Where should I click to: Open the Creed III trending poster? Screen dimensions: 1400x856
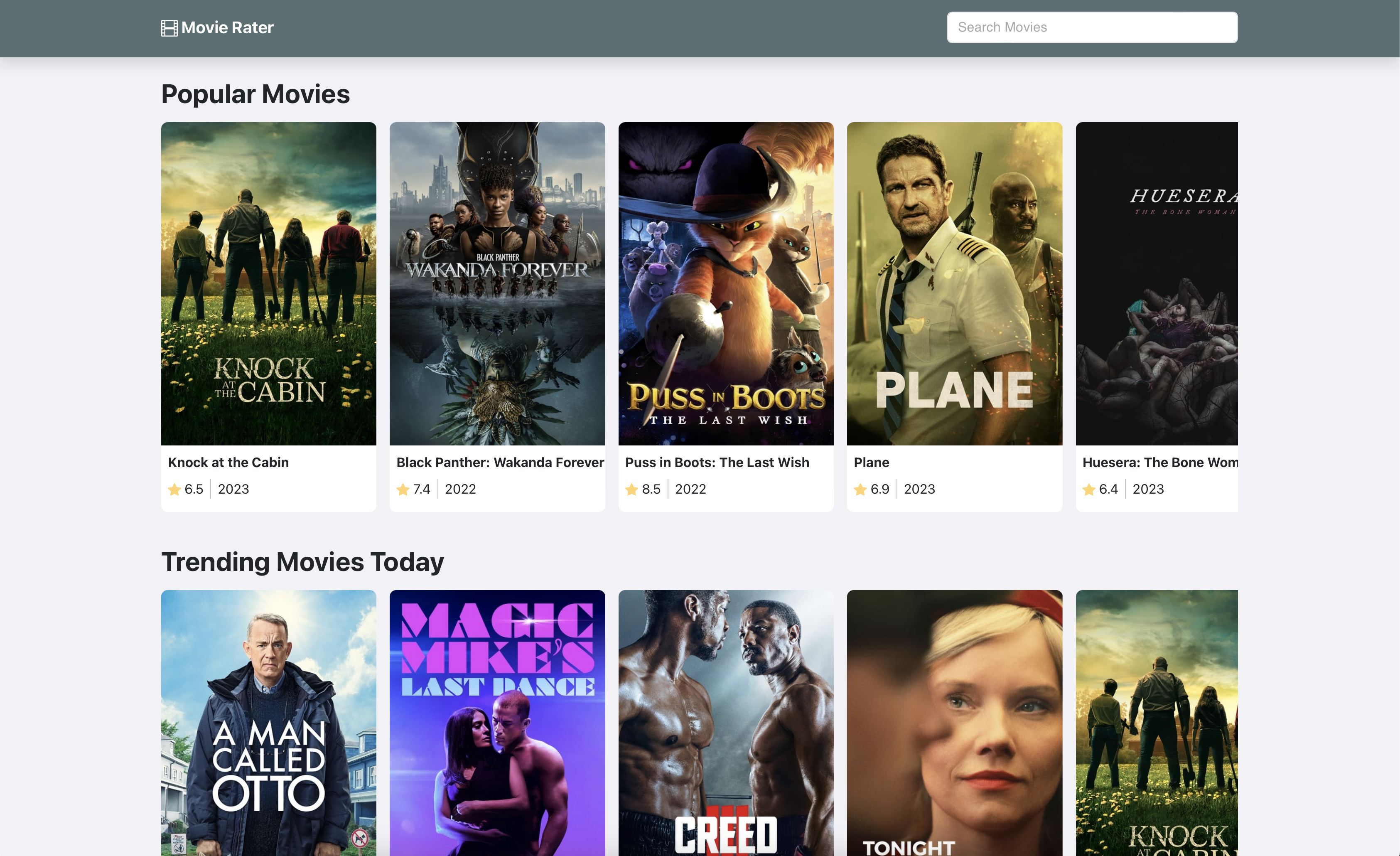coord(726,723)
